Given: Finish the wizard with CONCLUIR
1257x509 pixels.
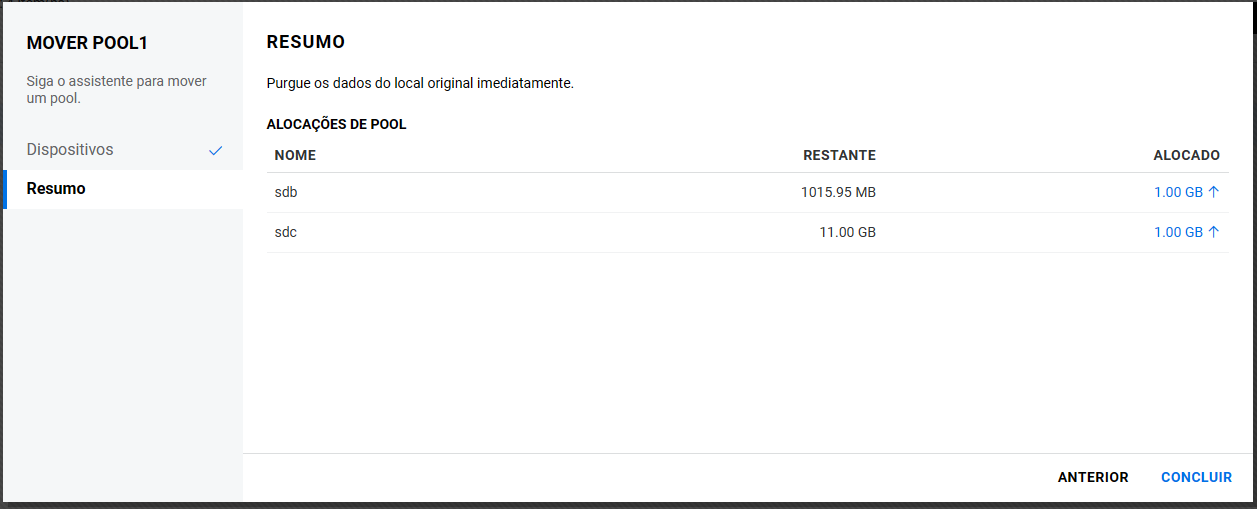Looking at the screenshot, I should (x=1196, y=478).
